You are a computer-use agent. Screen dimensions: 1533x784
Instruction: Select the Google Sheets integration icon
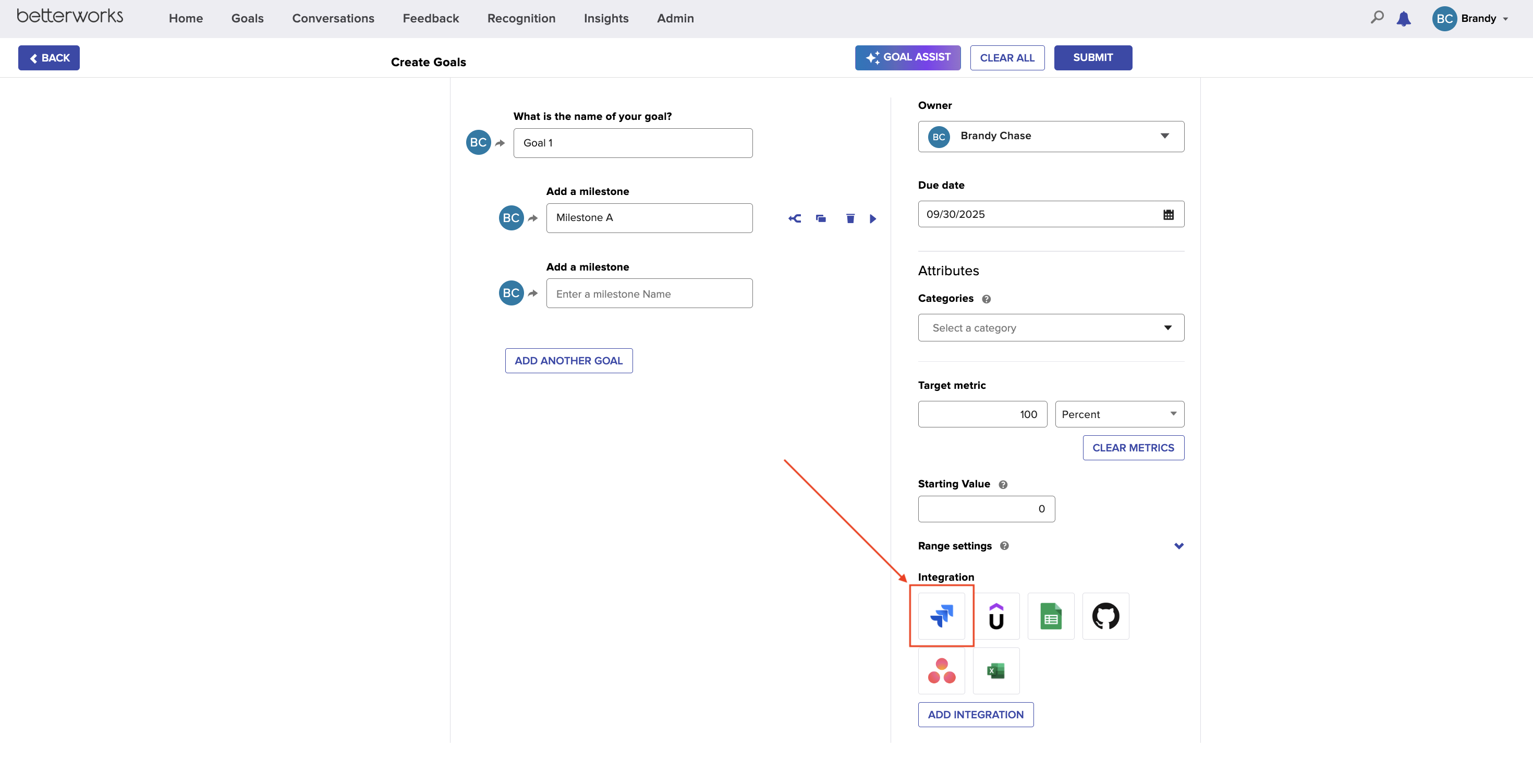tap(1050, 616)
